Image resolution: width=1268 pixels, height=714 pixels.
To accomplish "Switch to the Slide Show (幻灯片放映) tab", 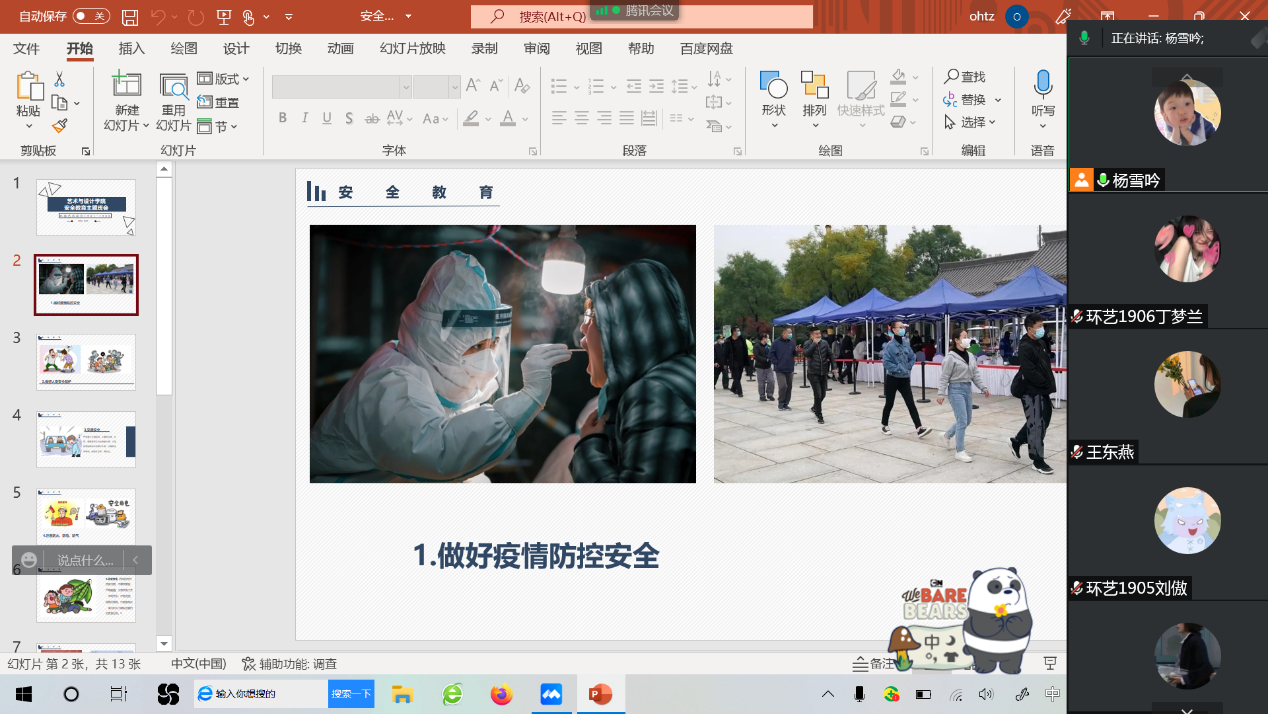I will (412, 49).
